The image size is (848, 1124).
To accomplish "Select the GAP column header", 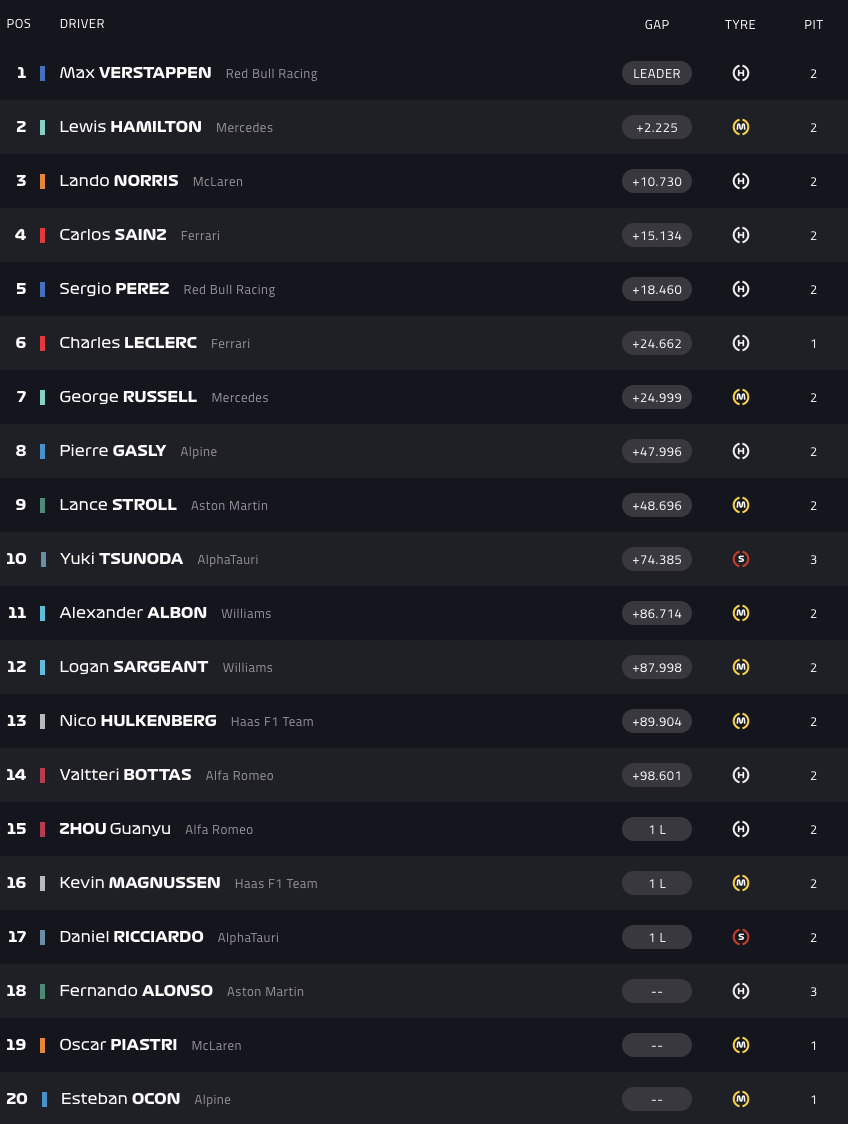I will click(x=657, y=24).
